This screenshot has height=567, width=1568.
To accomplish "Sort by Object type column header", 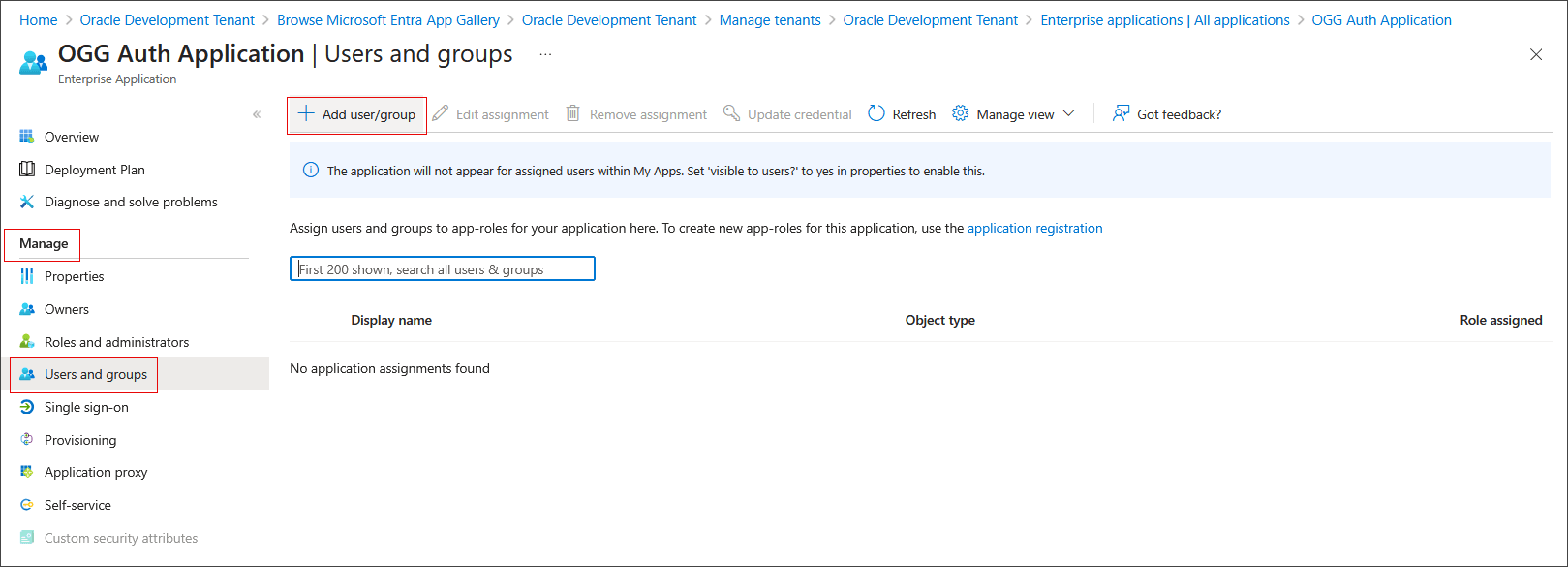I will click(939, 320).
